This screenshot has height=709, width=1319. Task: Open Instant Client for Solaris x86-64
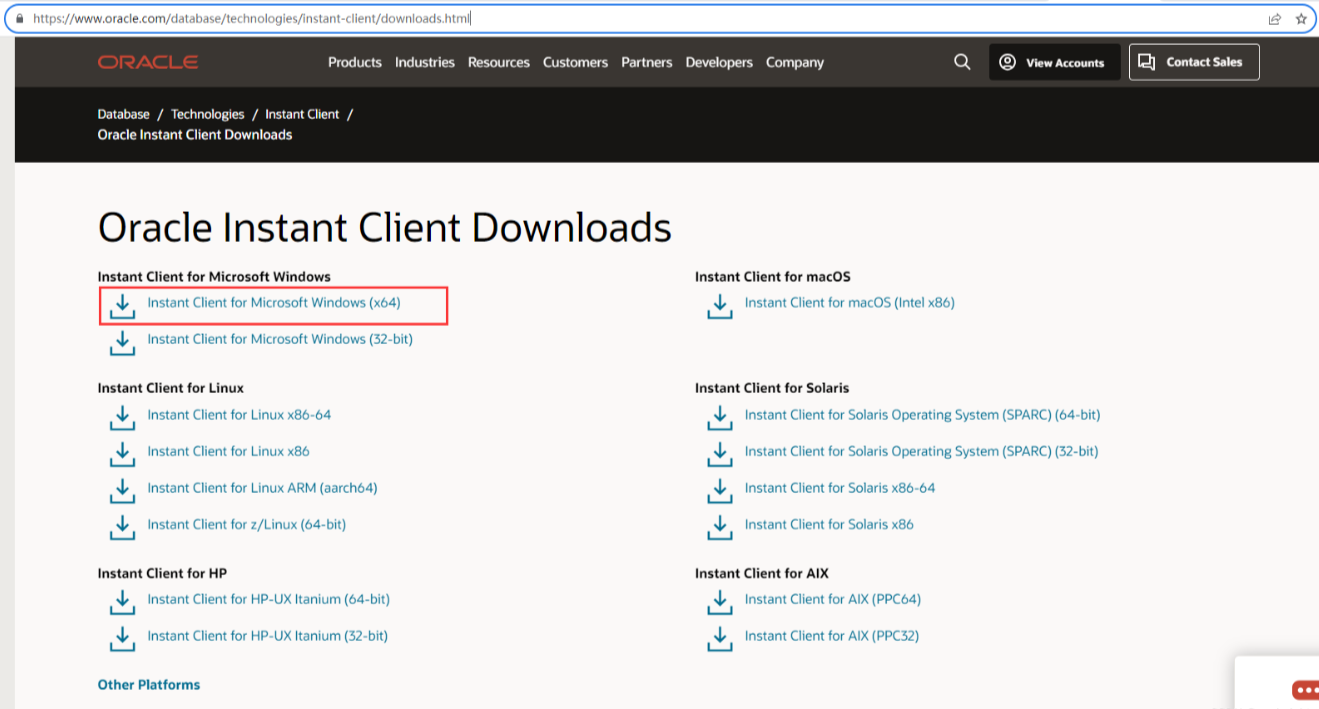[840, 488]
